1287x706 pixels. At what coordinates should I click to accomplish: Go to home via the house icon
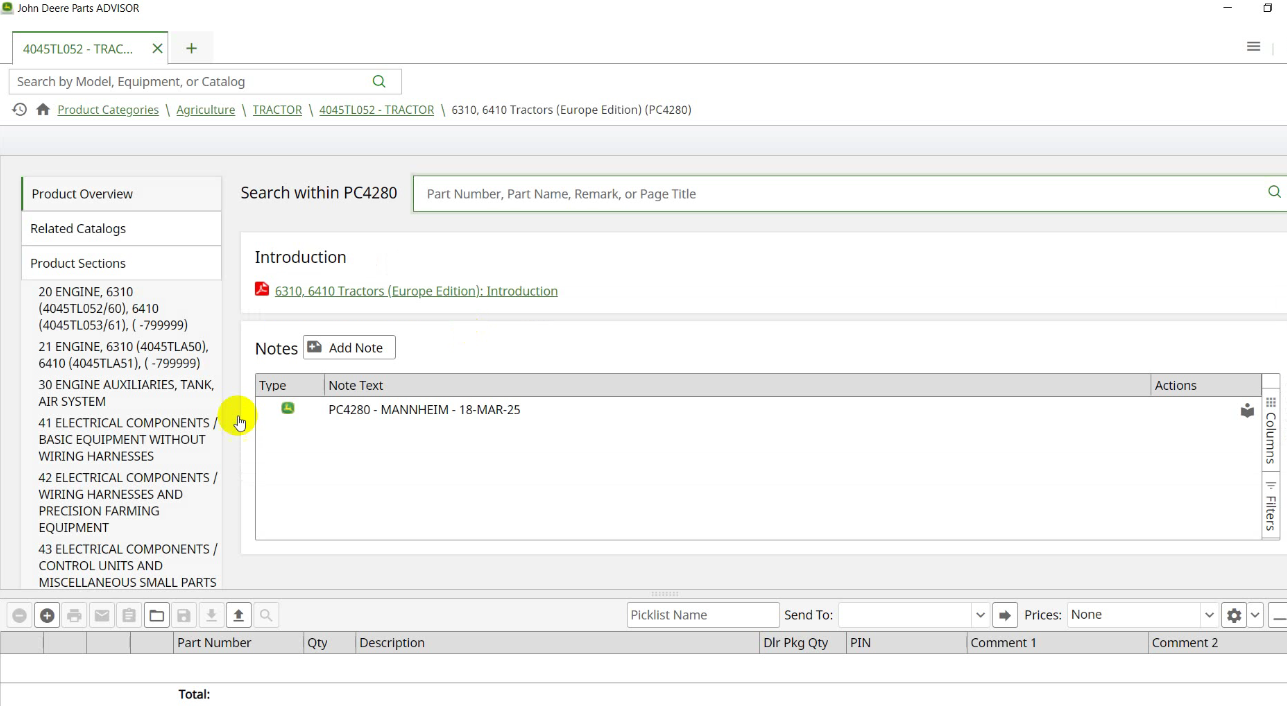(x=43, y=110)
